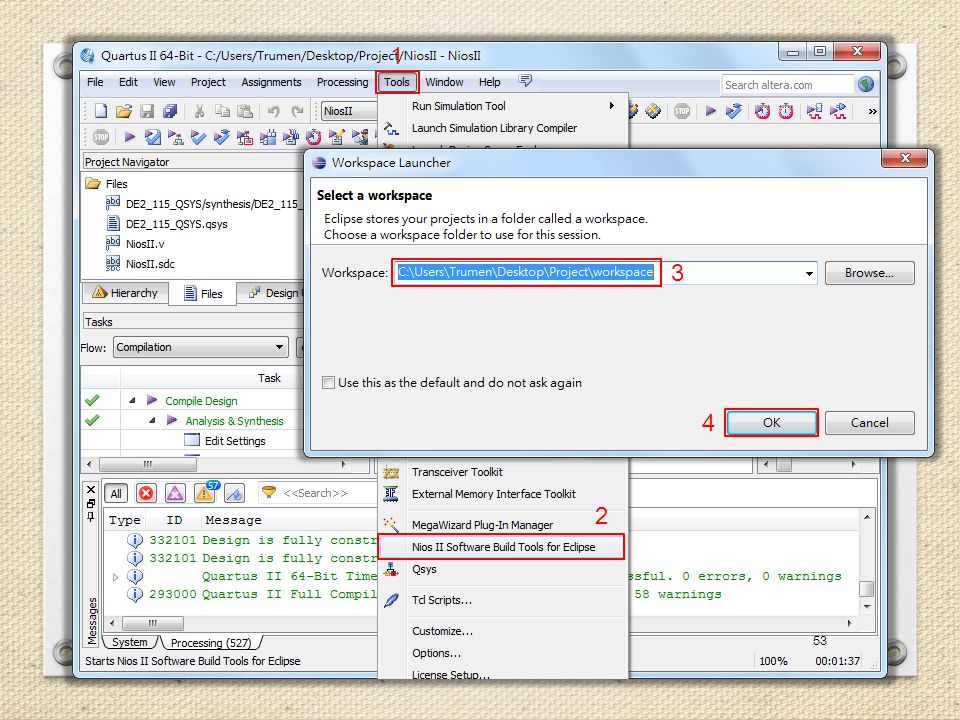Click the Open file folder icon

pyautogui.click(x=124, y=111)
